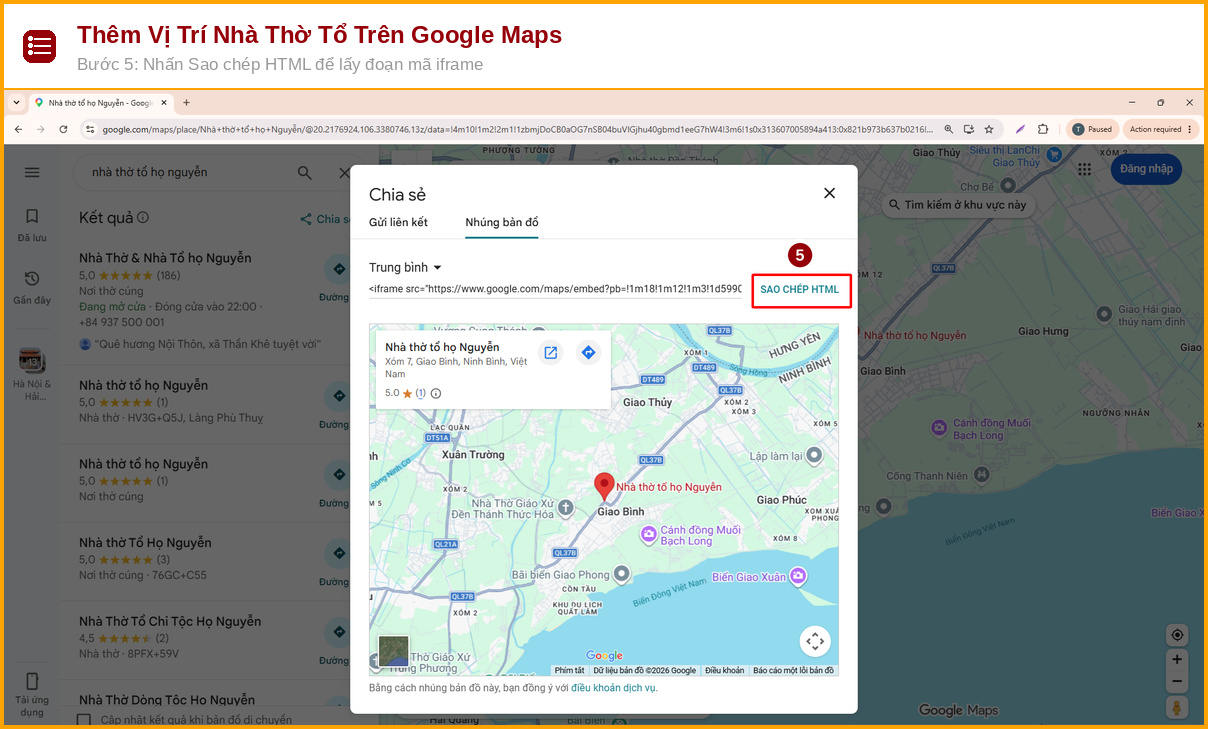Click the browser back arrow
Viewport: 1208px width, 729px height.
pos(18,129)
